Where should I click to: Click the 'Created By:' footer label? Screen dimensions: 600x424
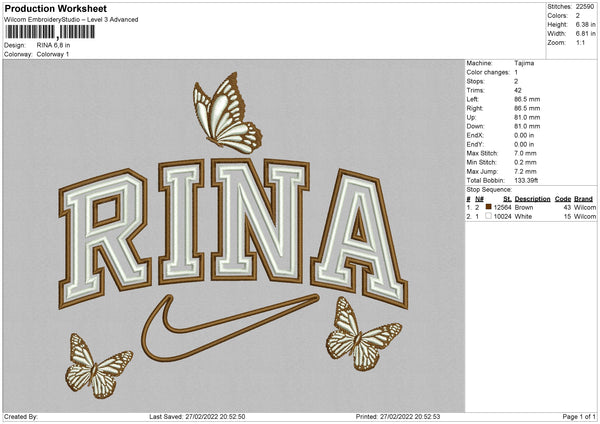click(21, 417)
